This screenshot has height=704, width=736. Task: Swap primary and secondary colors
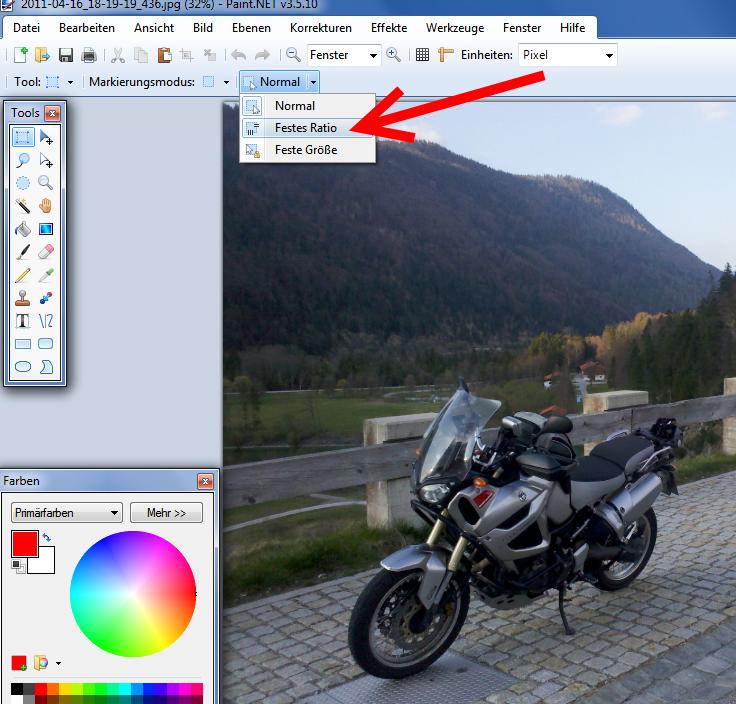[47, 538]
